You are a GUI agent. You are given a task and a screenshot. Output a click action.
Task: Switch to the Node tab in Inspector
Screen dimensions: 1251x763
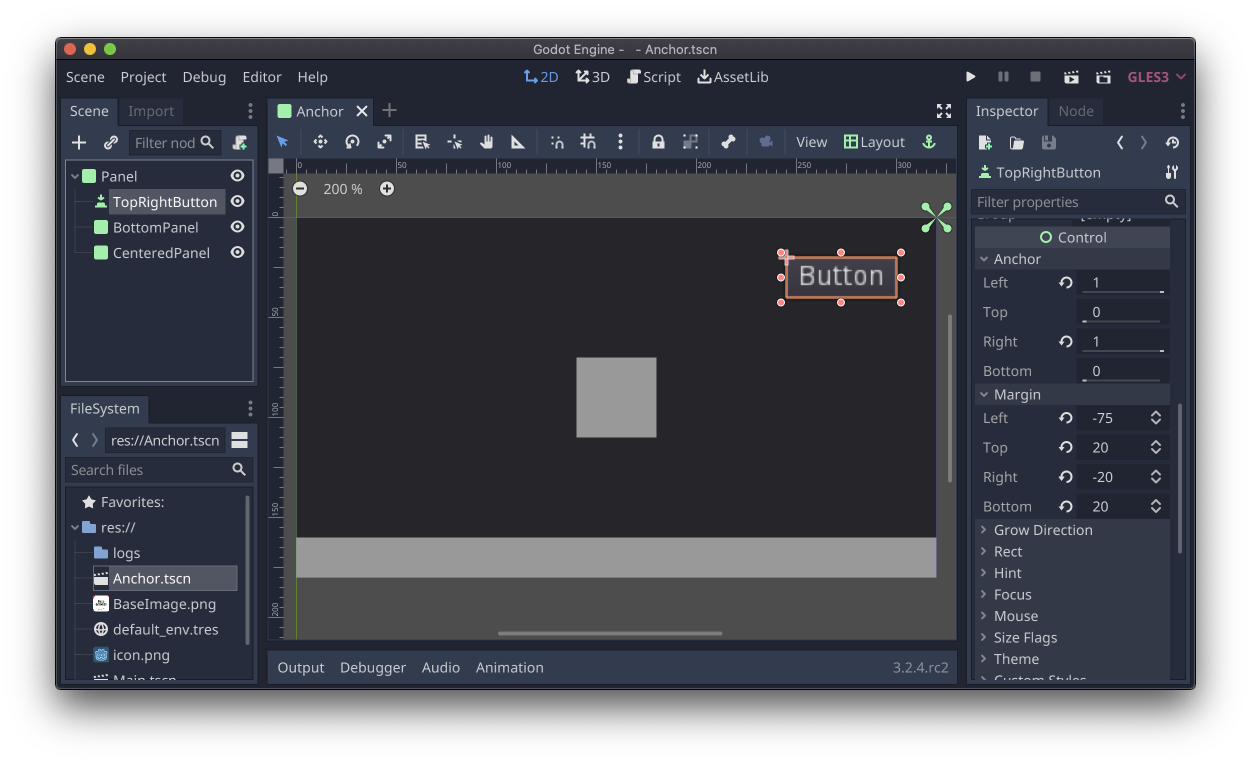click(x=1076, y=111)
